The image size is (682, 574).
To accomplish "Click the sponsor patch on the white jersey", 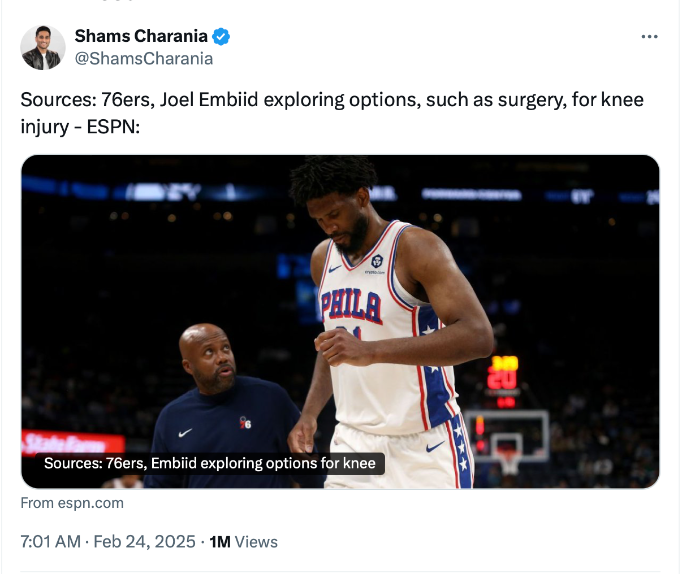I will [x=376, y=262].
